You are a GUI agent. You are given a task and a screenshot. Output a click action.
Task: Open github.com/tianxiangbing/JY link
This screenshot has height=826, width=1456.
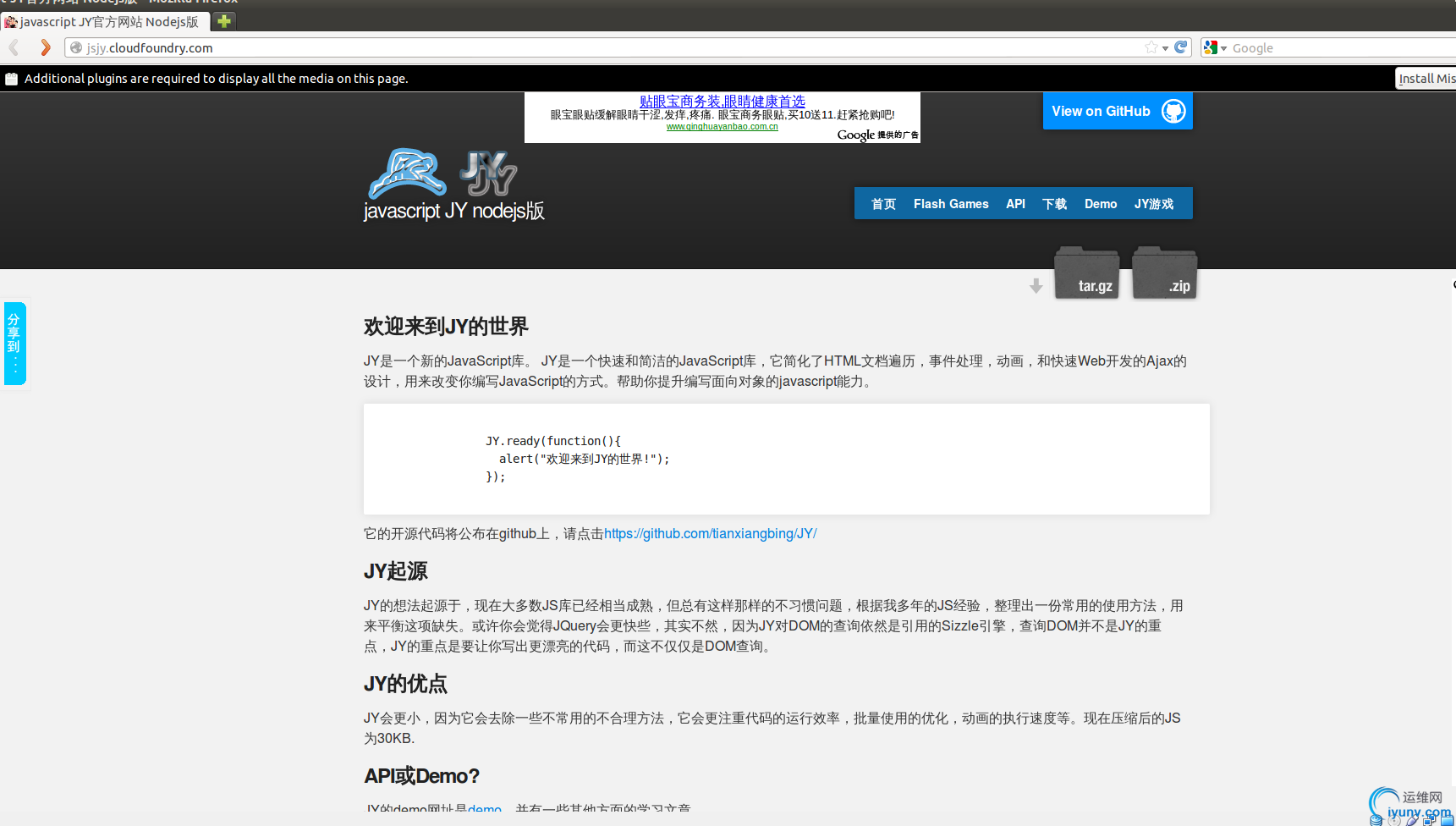click(x=711, y=534)
